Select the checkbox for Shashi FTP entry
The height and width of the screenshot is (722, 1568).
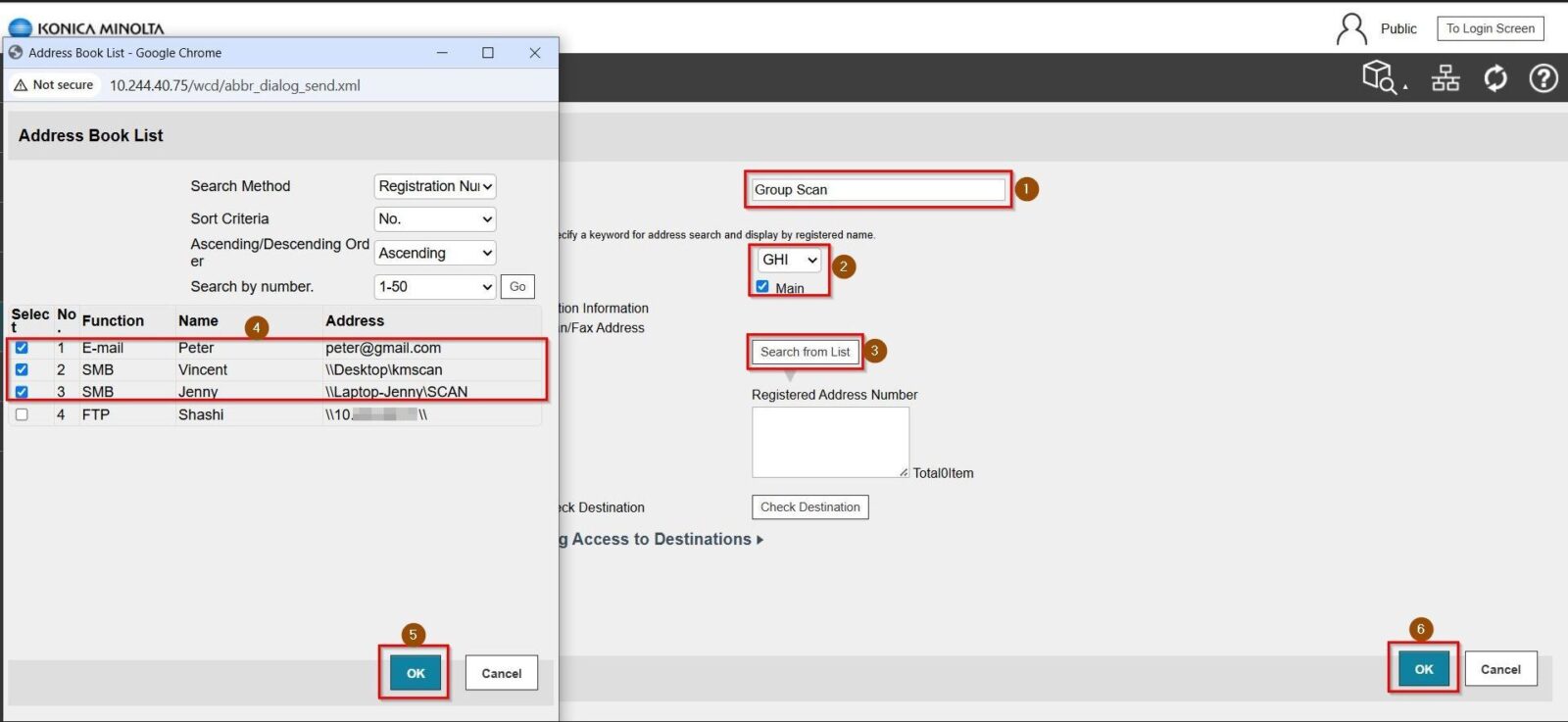coord(22,414)
